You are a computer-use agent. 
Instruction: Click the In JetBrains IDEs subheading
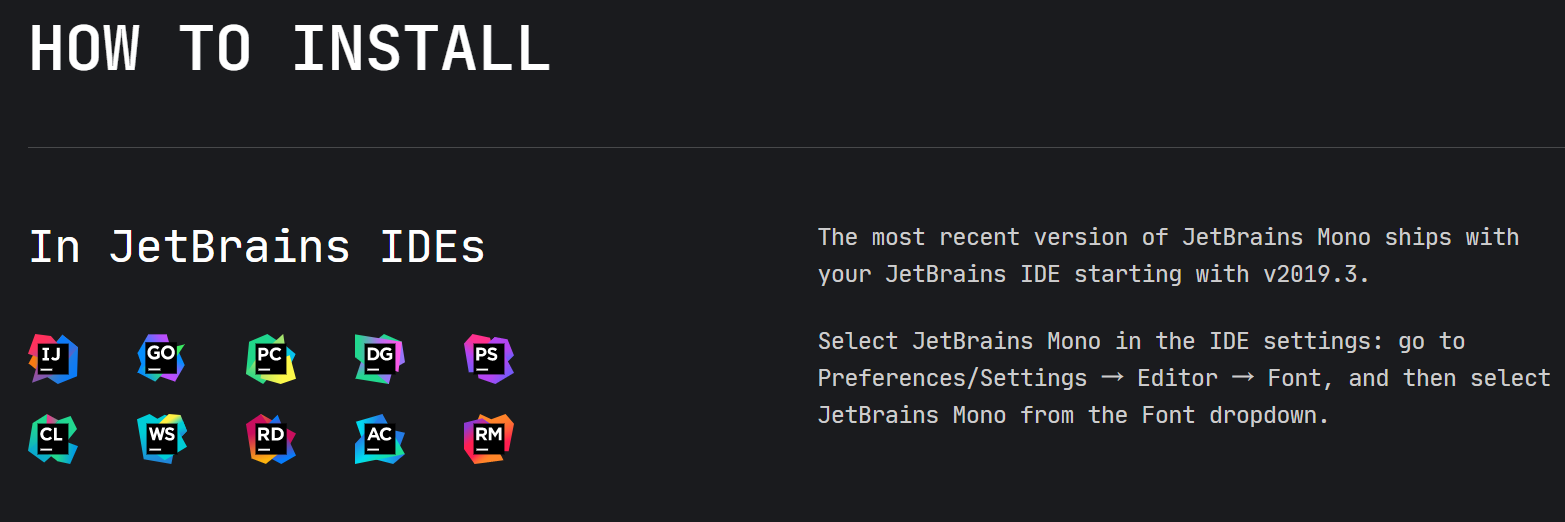pyautogui.click(x=257, y=246)
